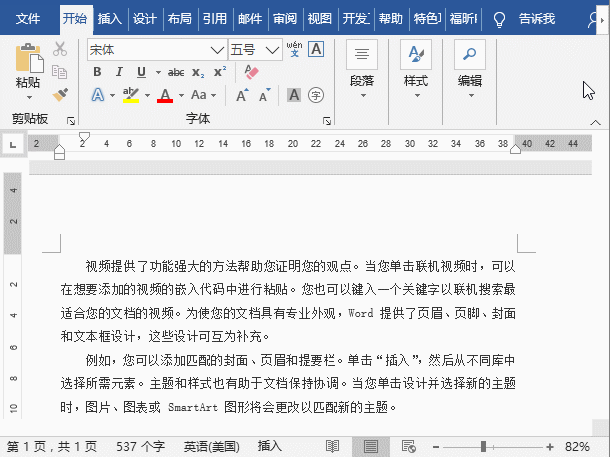Click the zoom slider handle
This screenshot has width=610, height=457.
point(483,446)
